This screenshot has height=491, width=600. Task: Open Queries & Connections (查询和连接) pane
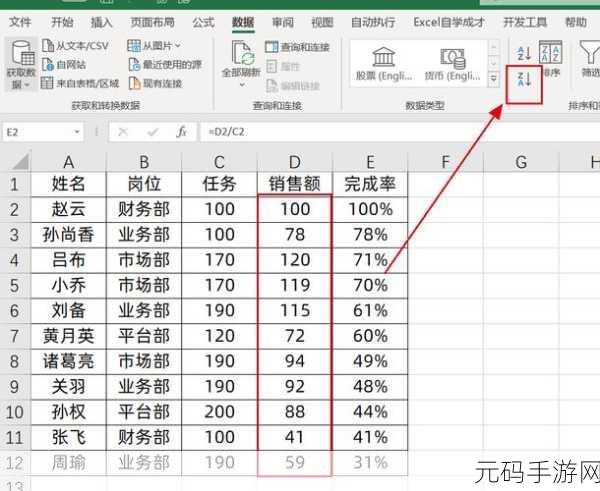(297, 47)
